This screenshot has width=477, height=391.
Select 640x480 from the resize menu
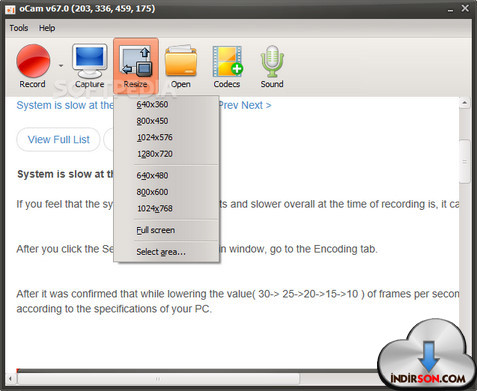(166, 175)
